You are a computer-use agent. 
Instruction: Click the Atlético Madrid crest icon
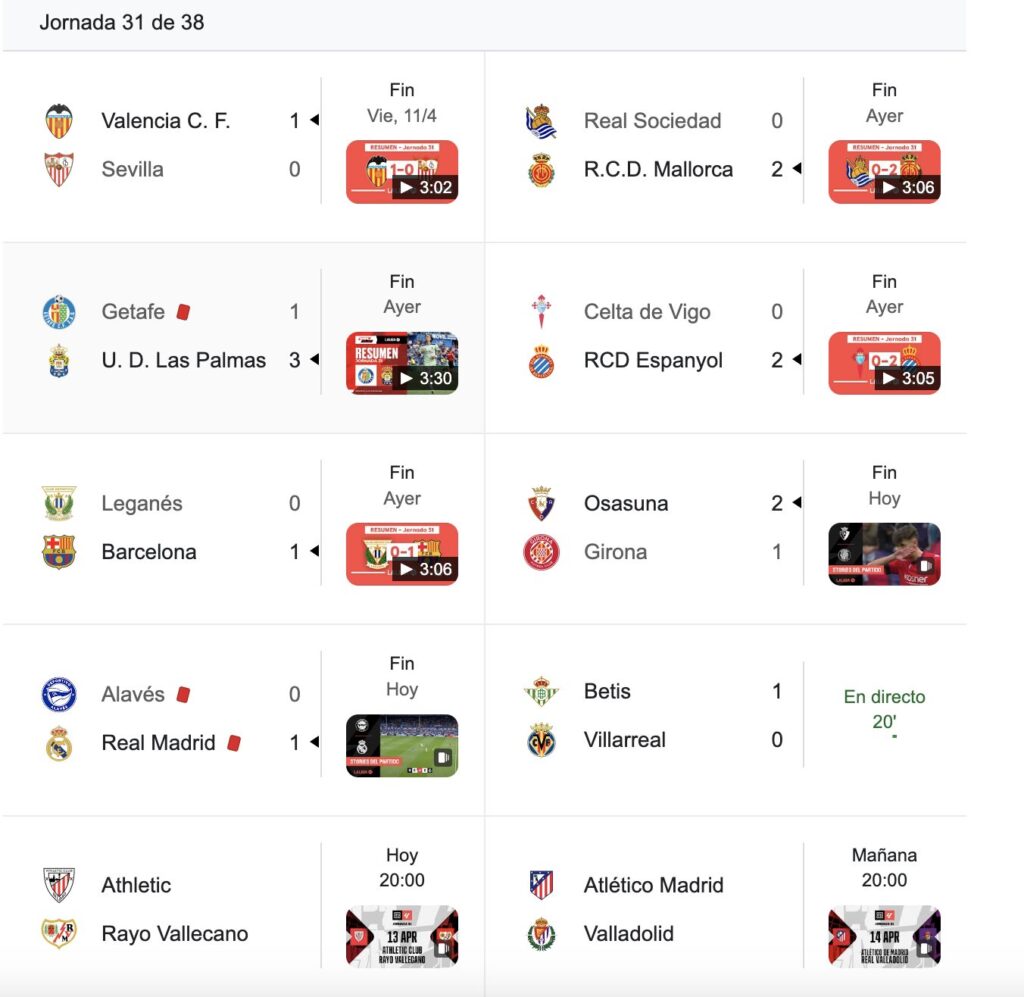pyautogui.click(x=541, y=885)
